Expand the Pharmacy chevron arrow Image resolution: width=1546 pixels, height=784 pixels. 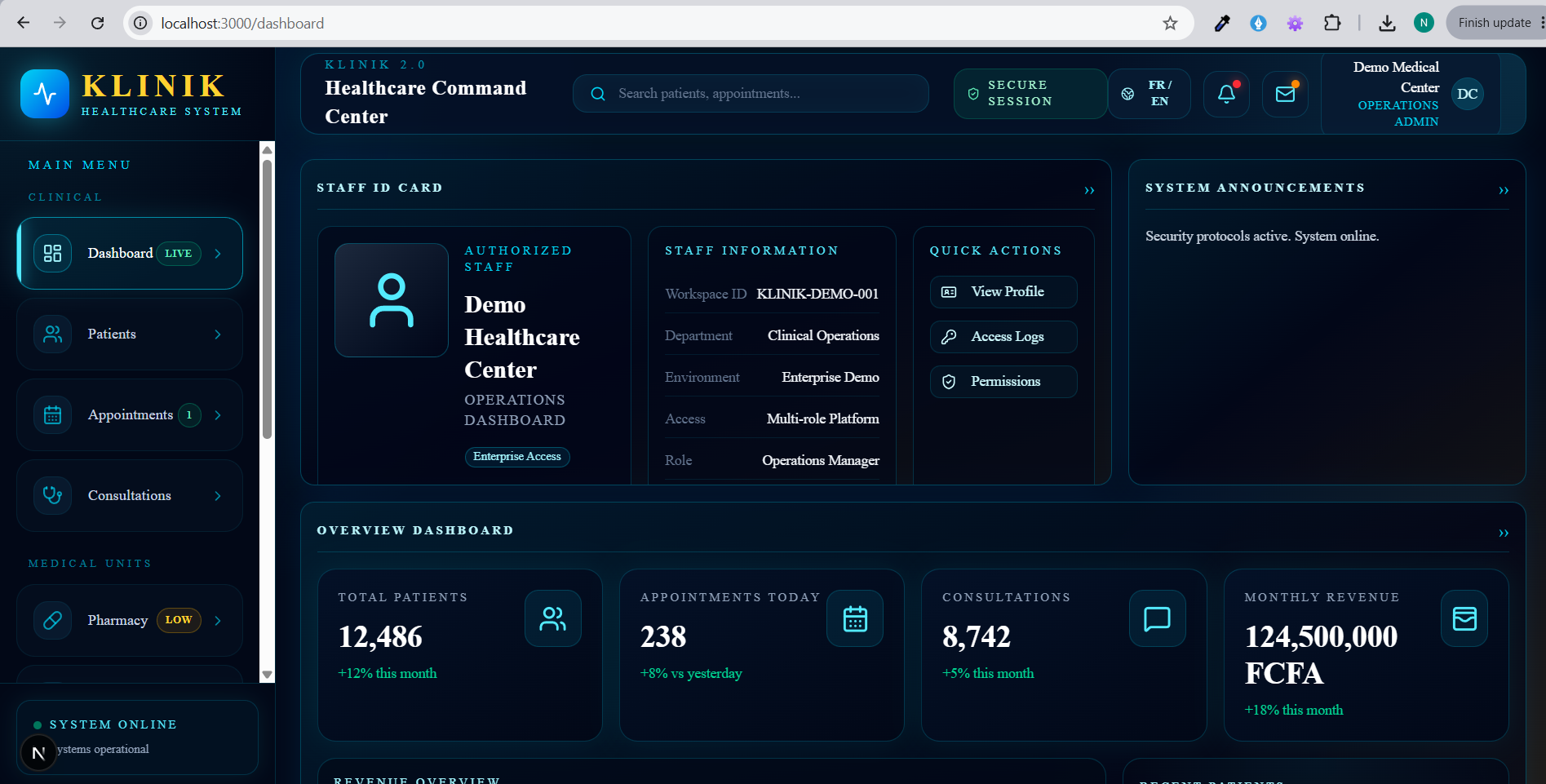click(218, 620)
